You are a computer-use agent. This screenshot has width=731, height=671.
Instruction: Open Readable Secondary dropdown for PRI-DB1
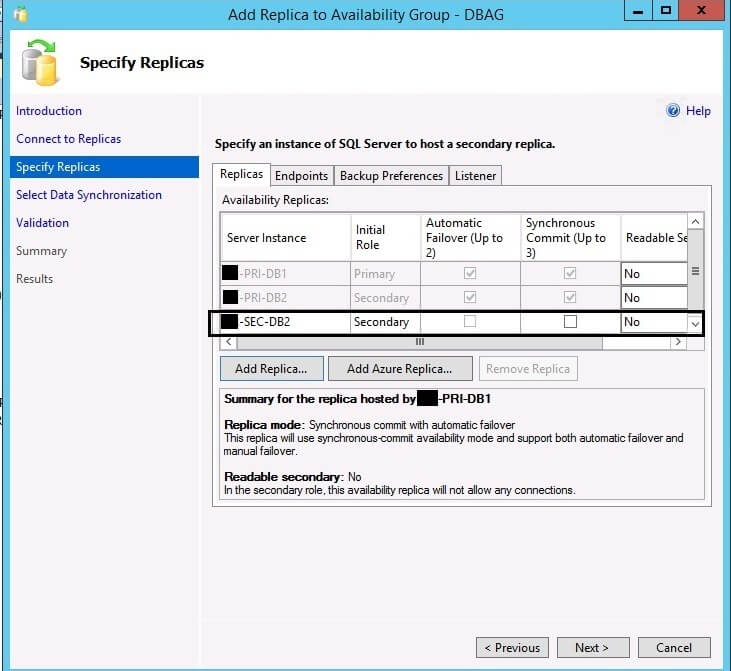(x=654, y=273)
